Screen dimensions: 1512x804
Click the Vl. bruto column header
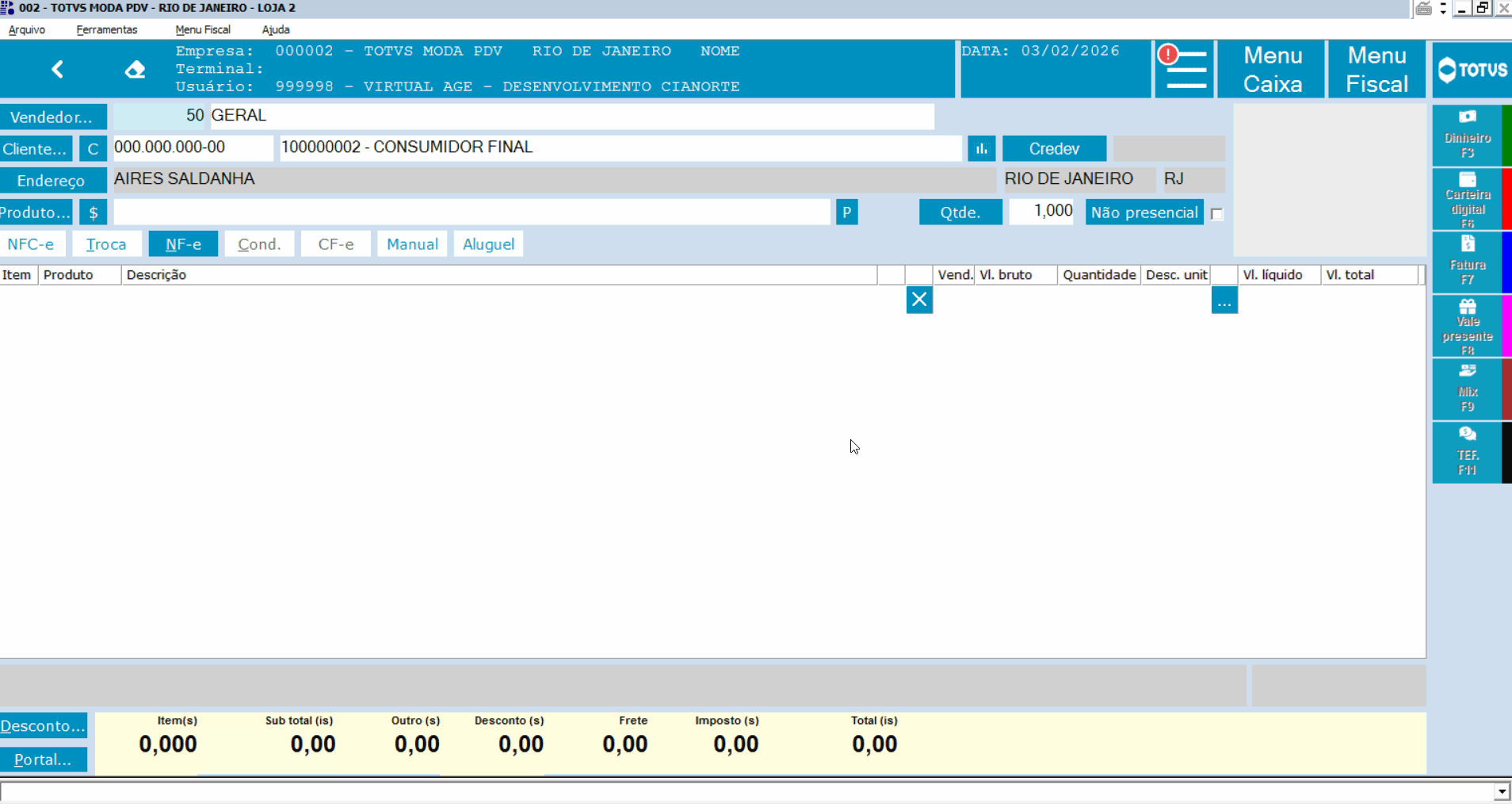(x=1016, y=275)
